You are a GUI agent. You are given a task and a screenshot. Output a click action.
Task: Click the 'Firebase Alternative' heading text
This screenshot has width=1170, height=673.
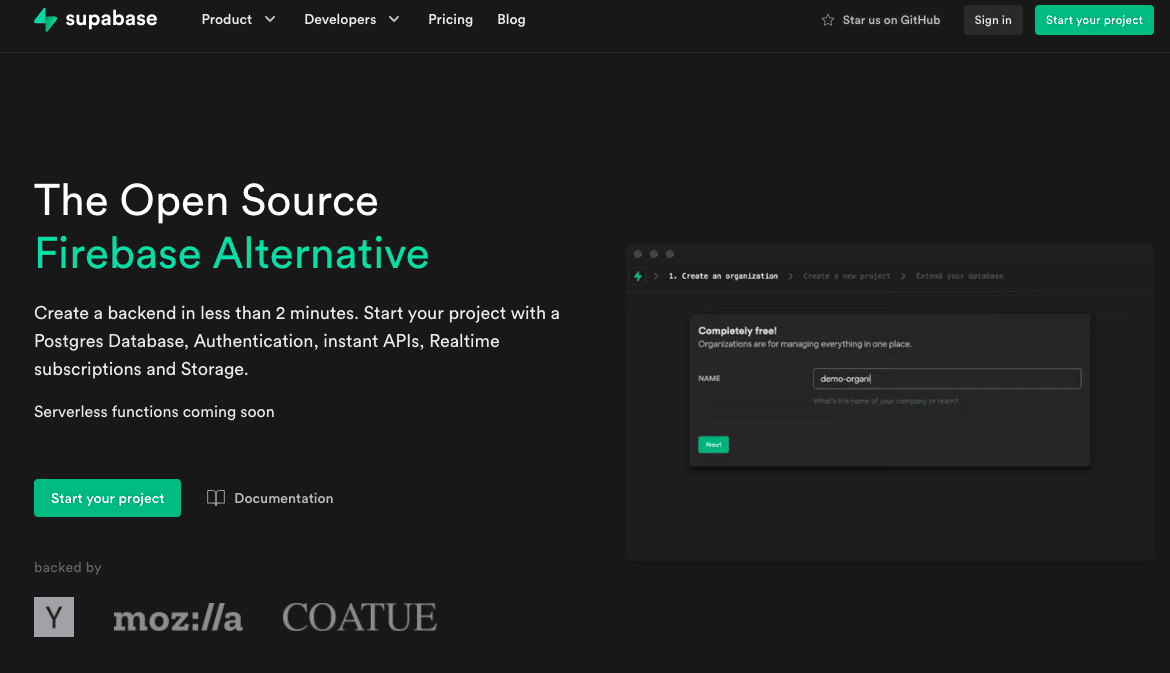[x=232, y=253]
